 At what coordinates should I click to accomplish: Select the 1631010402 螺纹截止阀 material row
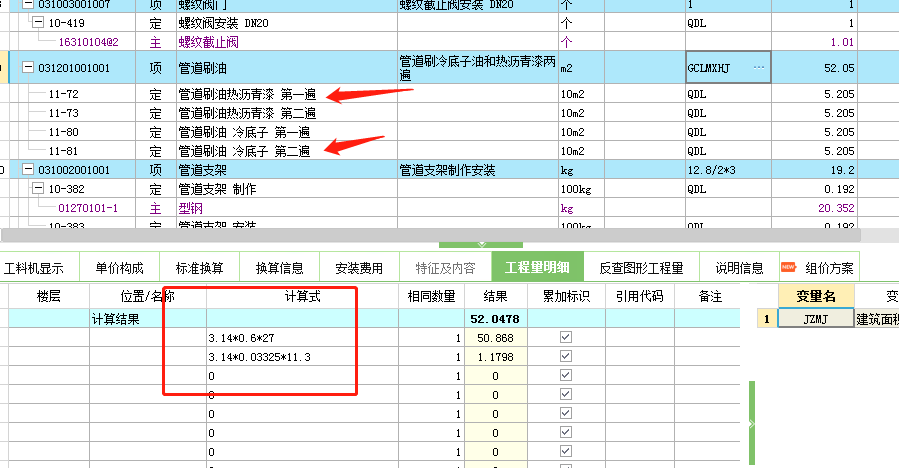(430, 42)
